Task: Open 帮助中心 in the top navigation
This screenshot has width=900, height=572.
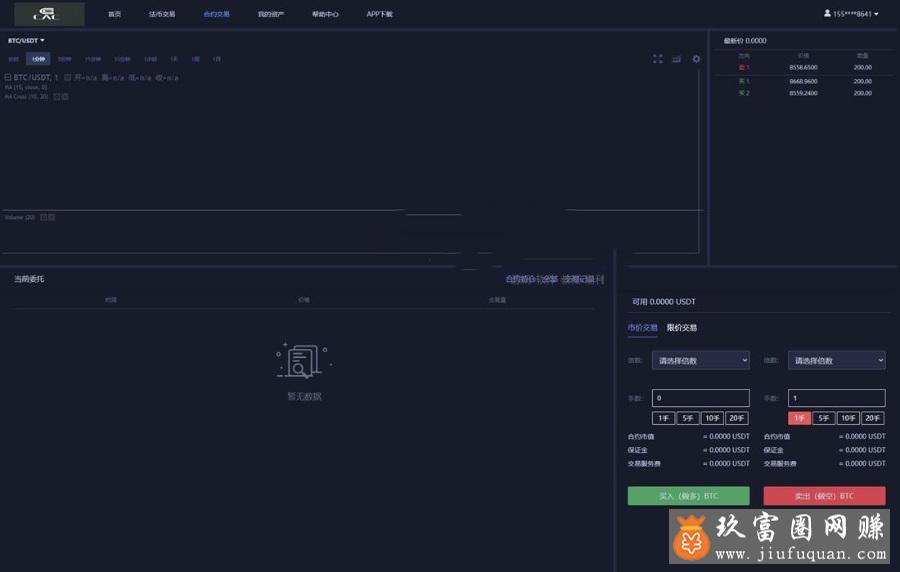Action: (x=325, y=14)
